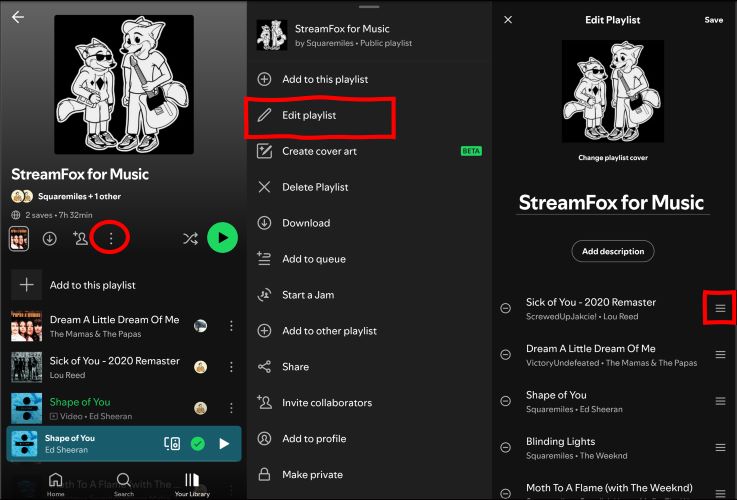Tap the playlist cover in Edit Playlist

click(x=613, y=91)
